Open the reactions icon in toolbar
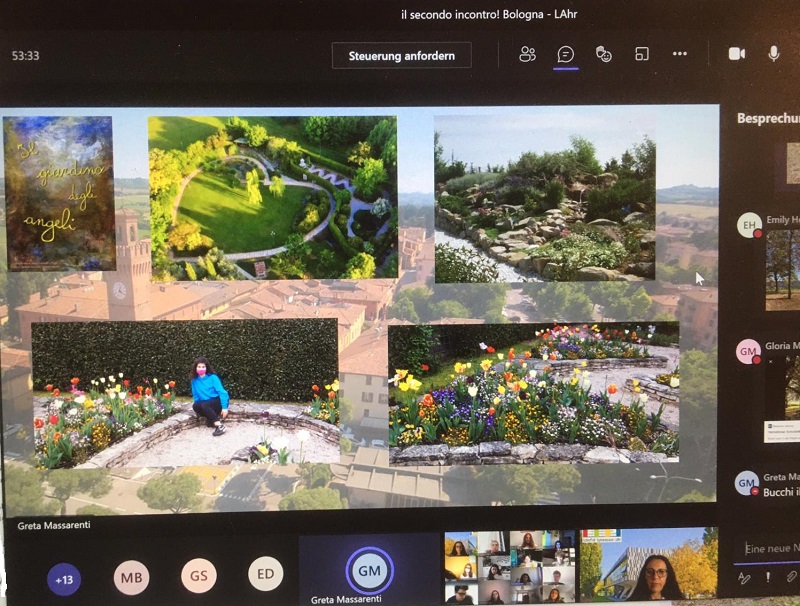 click(604, 54)
